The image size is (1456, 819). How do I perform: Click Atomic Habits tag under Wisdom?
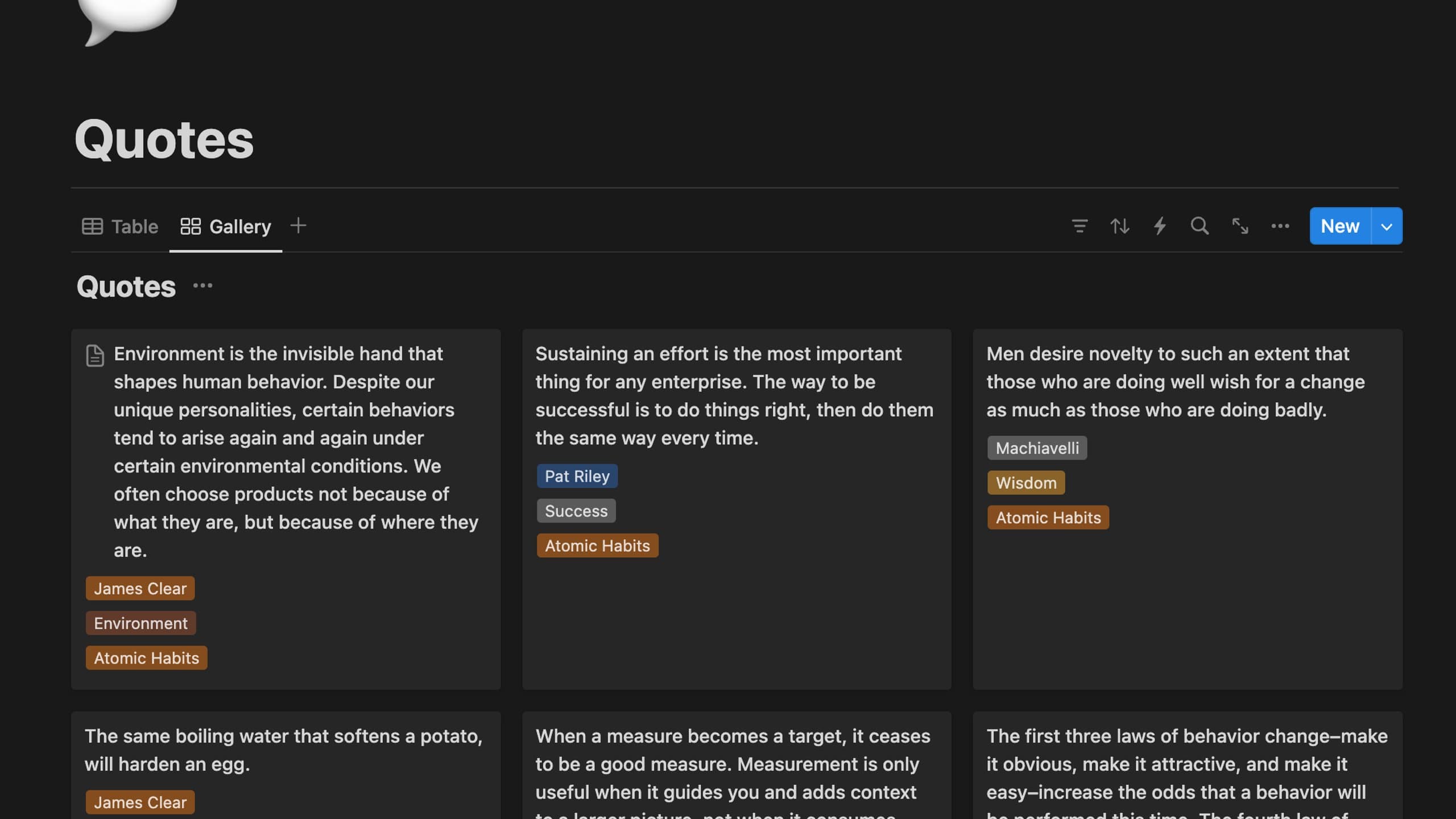[x=1048, y=518]
